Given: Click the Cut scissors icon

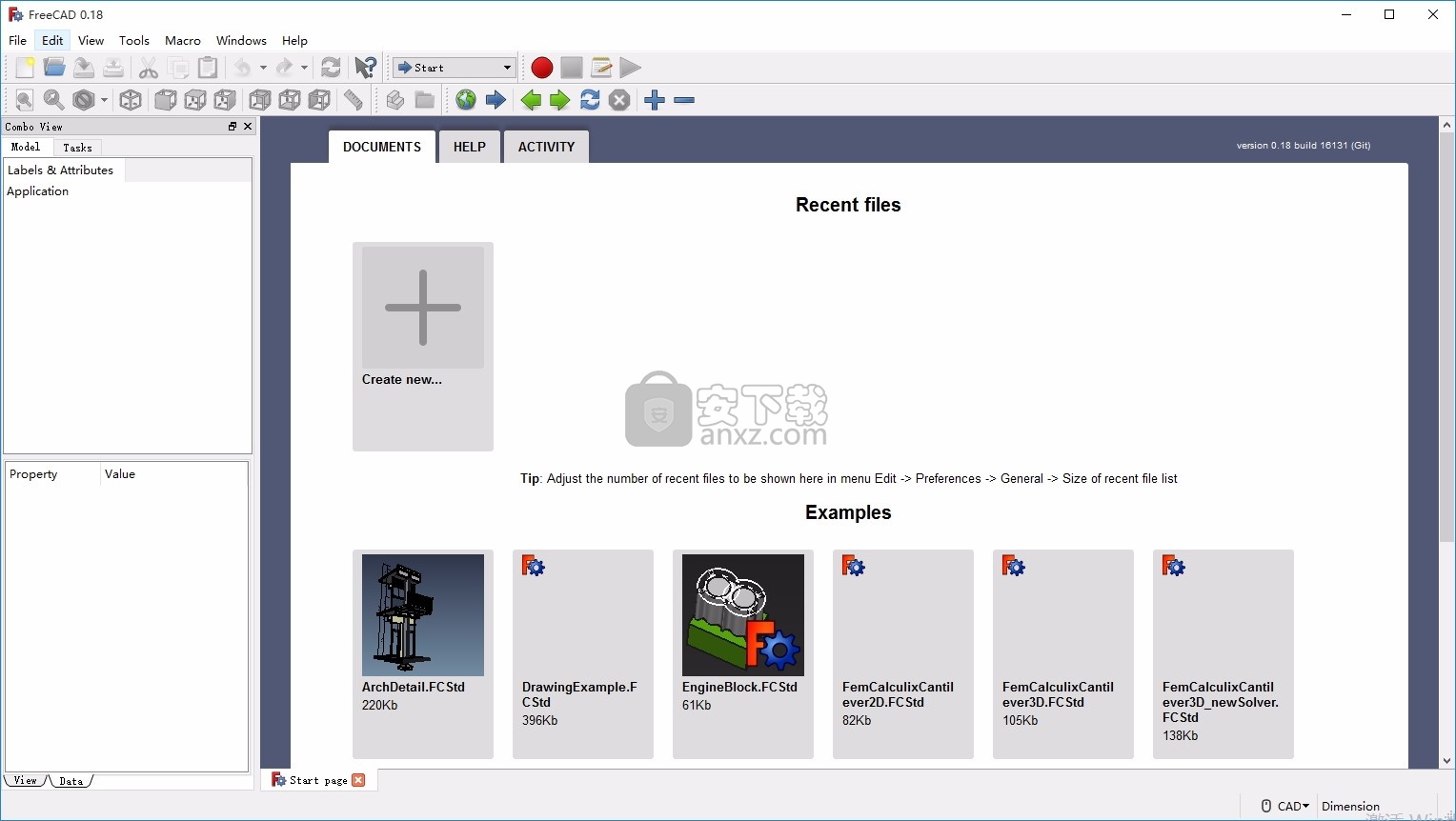Looking at the screenshot, I should pos(149,68).
